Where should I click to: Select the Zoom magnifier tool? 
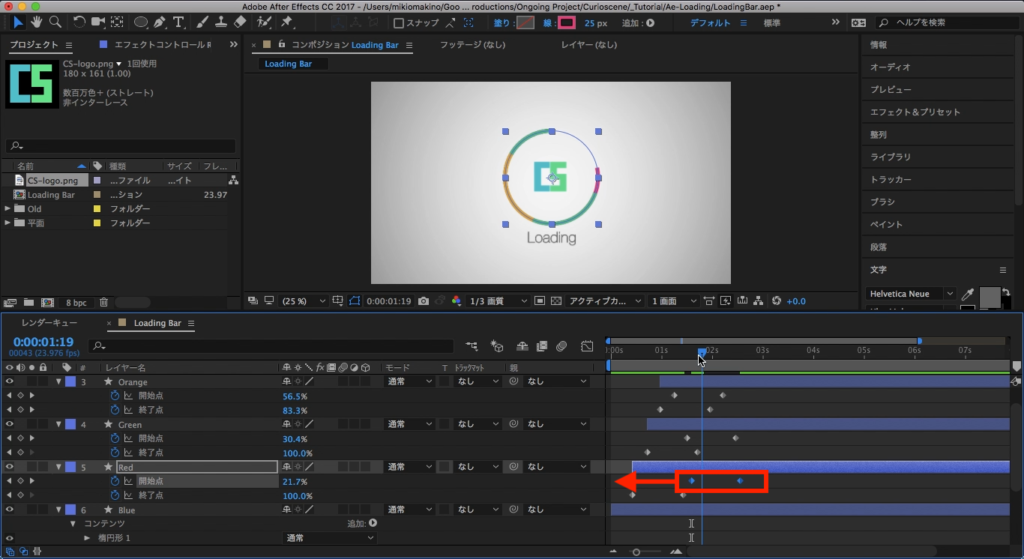(55, 21)
